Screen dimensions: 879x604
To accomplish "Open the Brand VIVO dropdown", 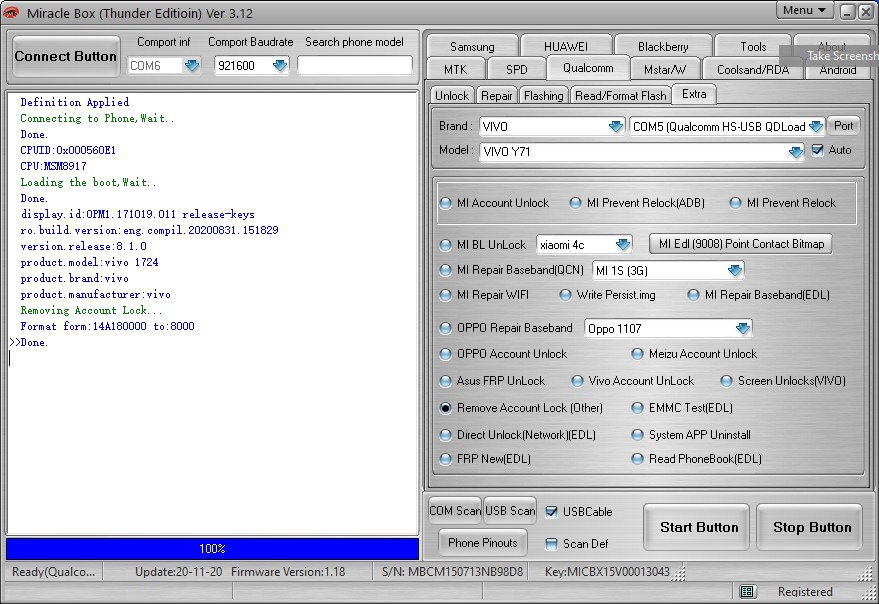I will [616, 126].
